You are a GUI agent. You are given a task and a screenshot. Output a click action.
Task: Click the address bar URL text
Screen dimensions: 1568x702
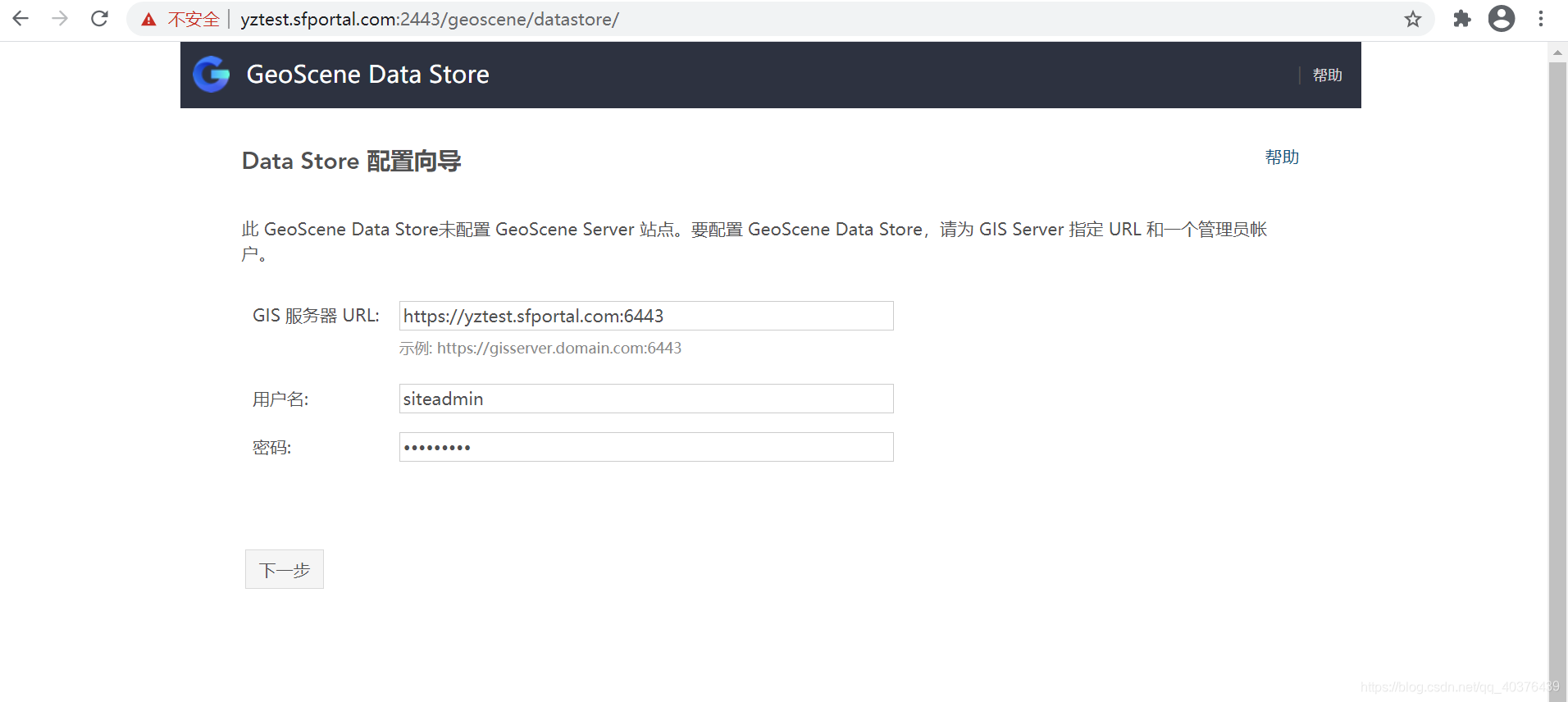pyautogui.click(x=430, y=19)
